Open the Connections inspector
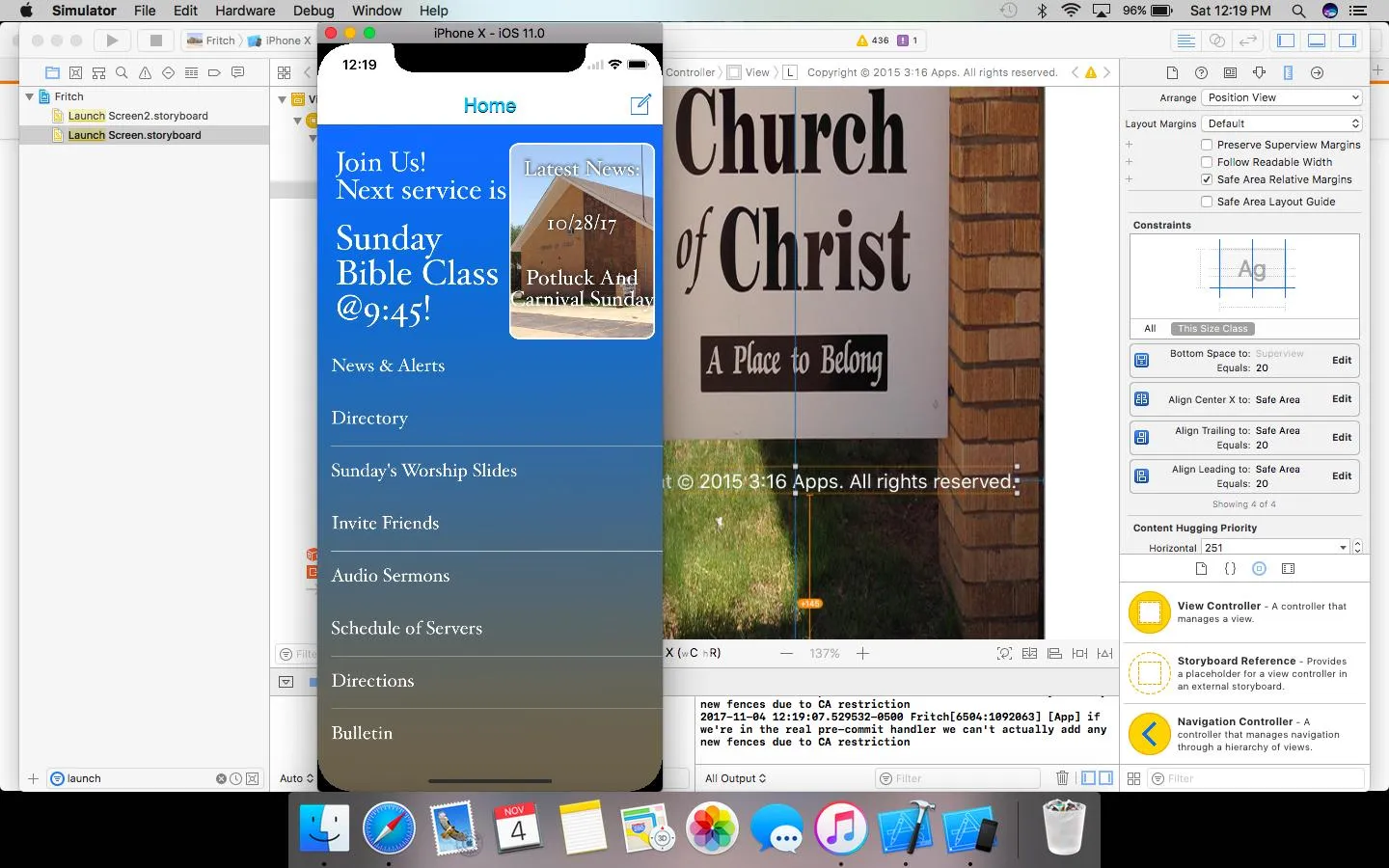The image size is (1389, 868). pos(1317,72)
